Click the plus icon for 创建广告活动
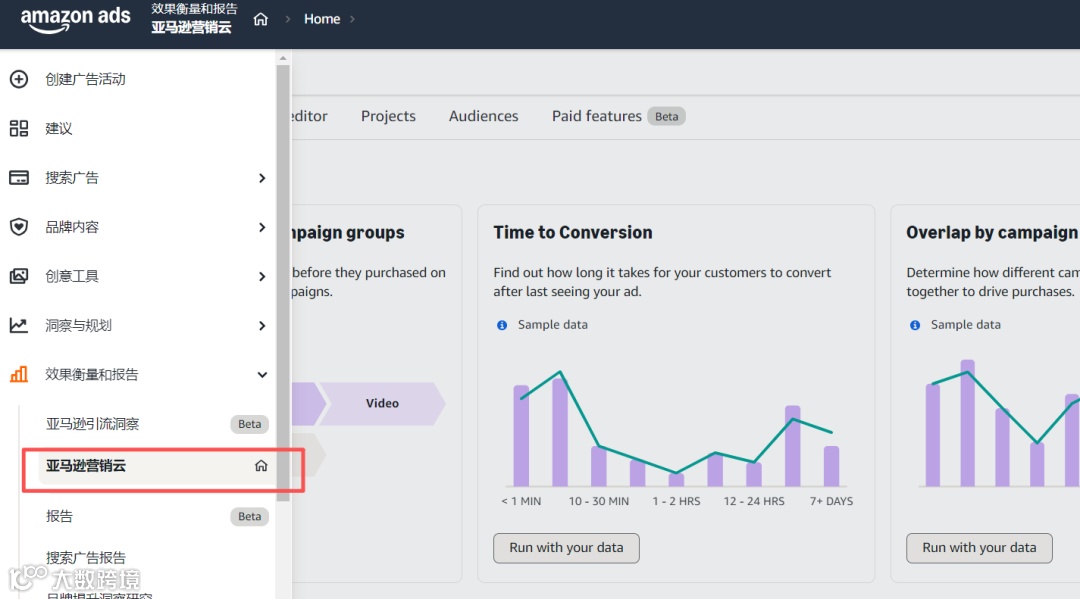This screenshot has width=1080, height=599. [19, 79]
